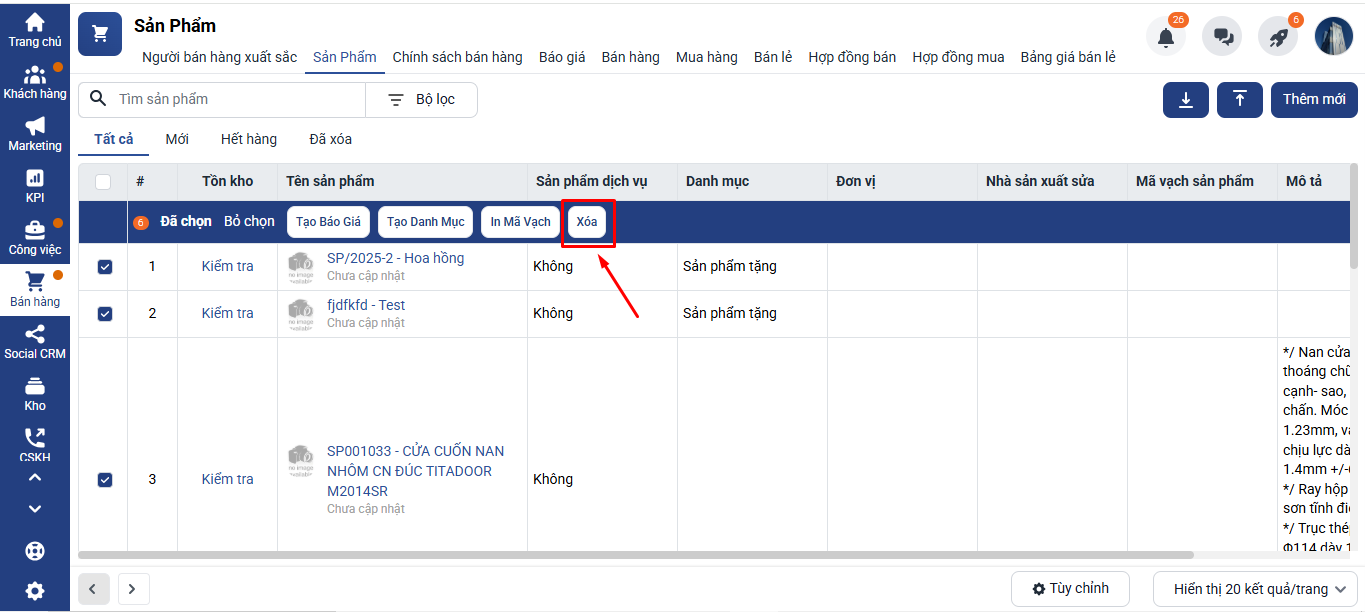This screenshot has height=612, width=1365.
Task: Click the Thêm mới button
Action: click(x=1313, y=100)
